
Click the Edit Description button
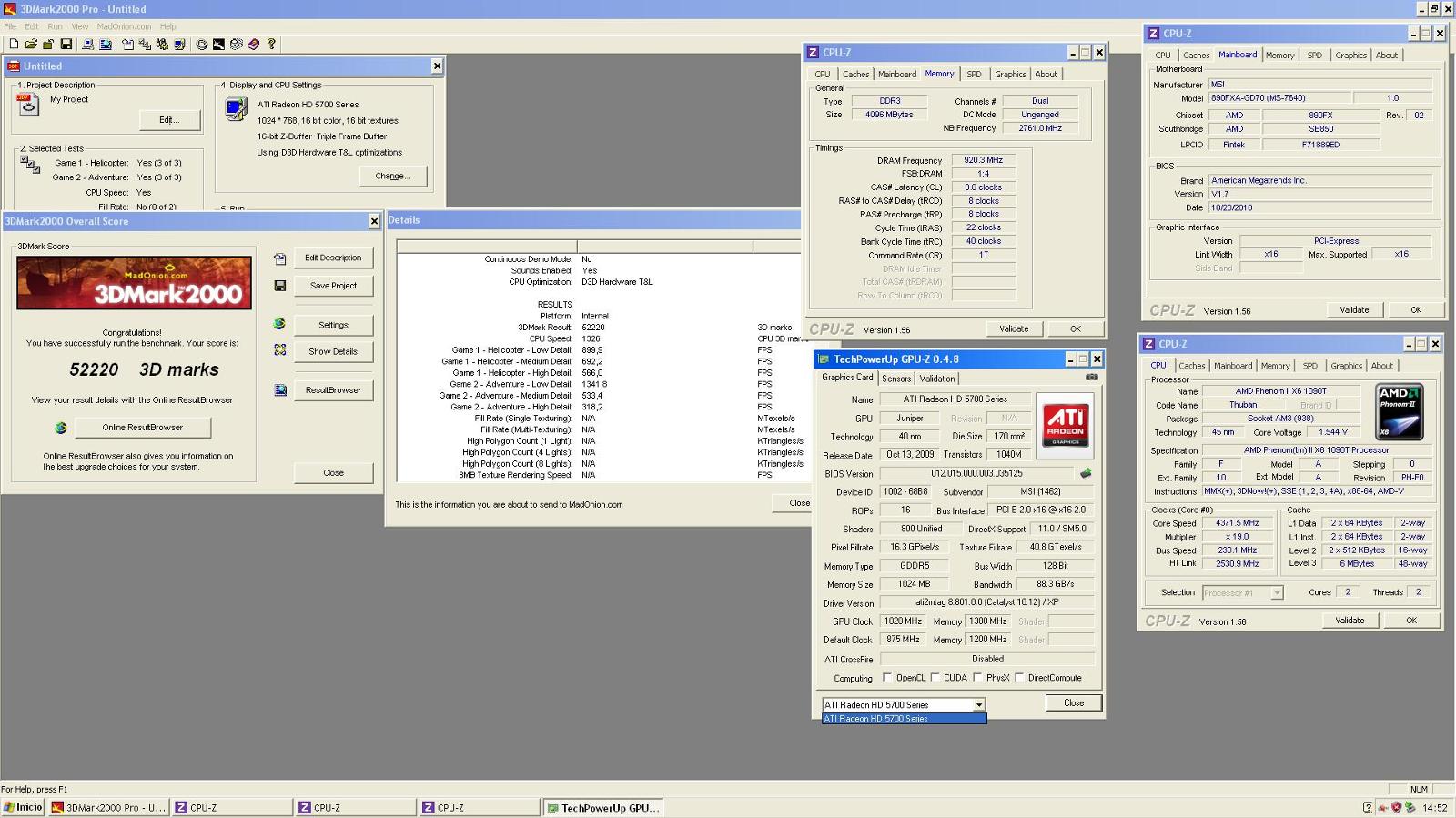point(333,258)
